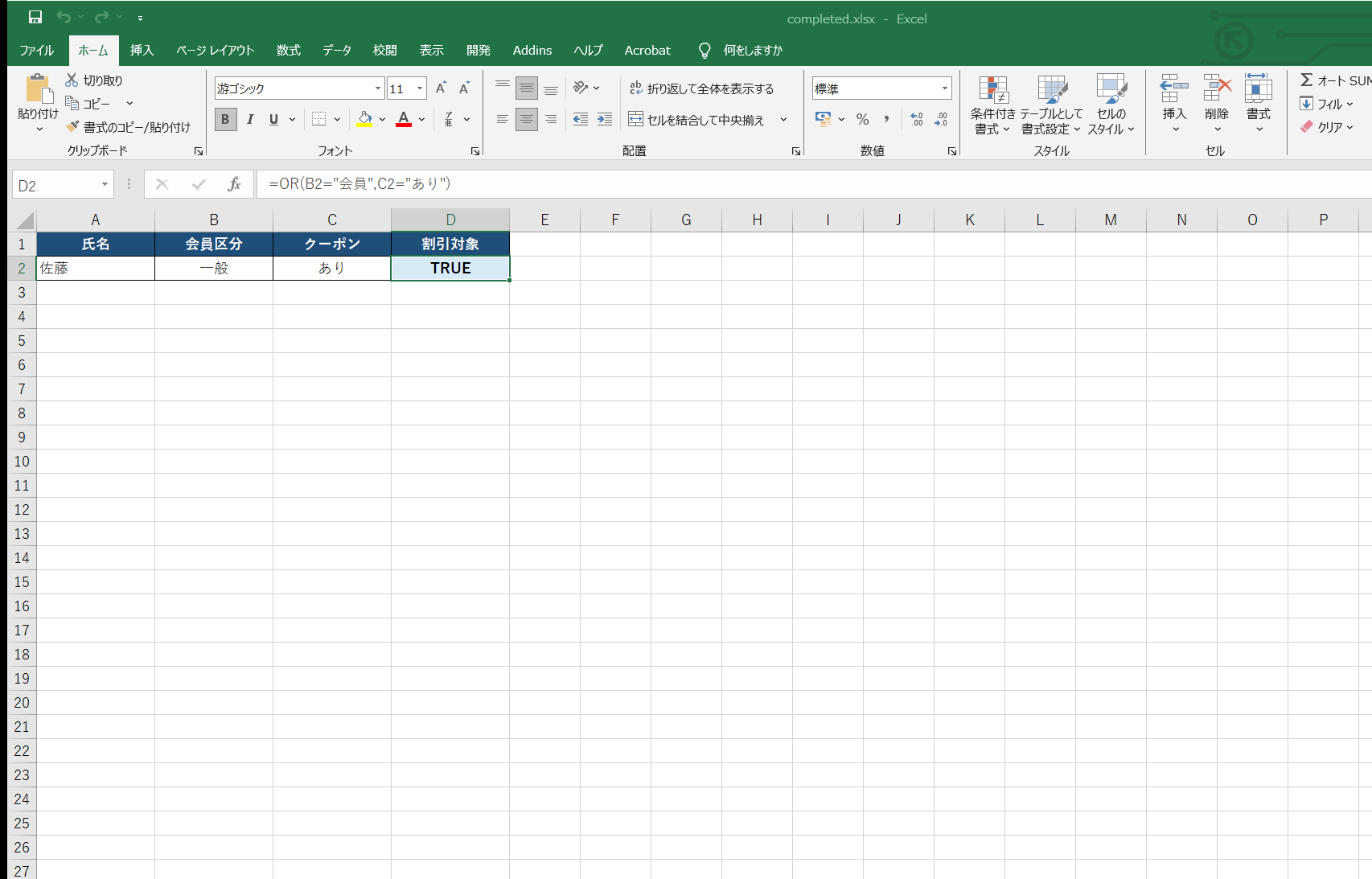Viewport: 1372px width, 879px height.
Task: Click the Clear button
Action: pyautogui.click(x=1327, y=127)
